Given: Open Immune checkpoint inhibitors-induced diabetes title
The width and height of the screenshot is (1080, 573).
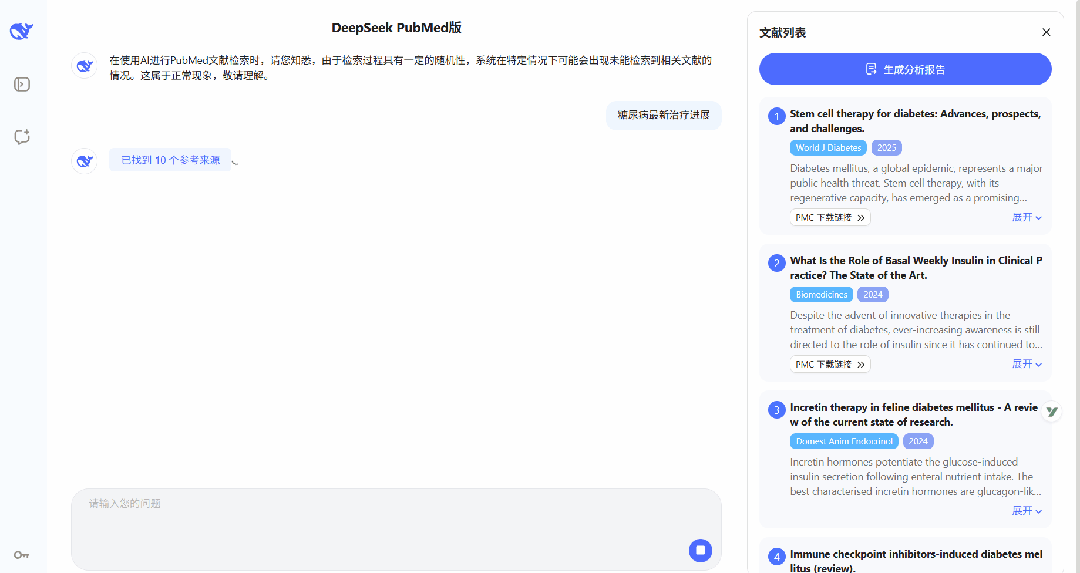Looking at the screenshot, I should click(x=915, y=561).
